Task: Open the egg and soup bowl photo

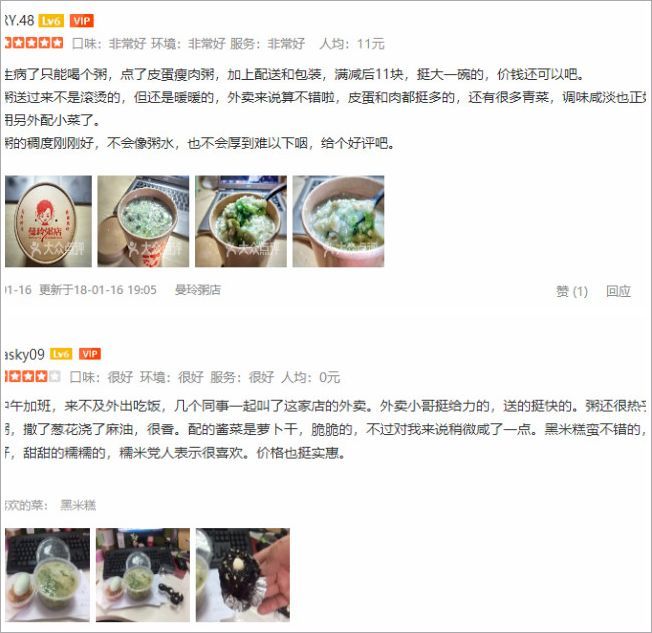Action: click(47, 575)
